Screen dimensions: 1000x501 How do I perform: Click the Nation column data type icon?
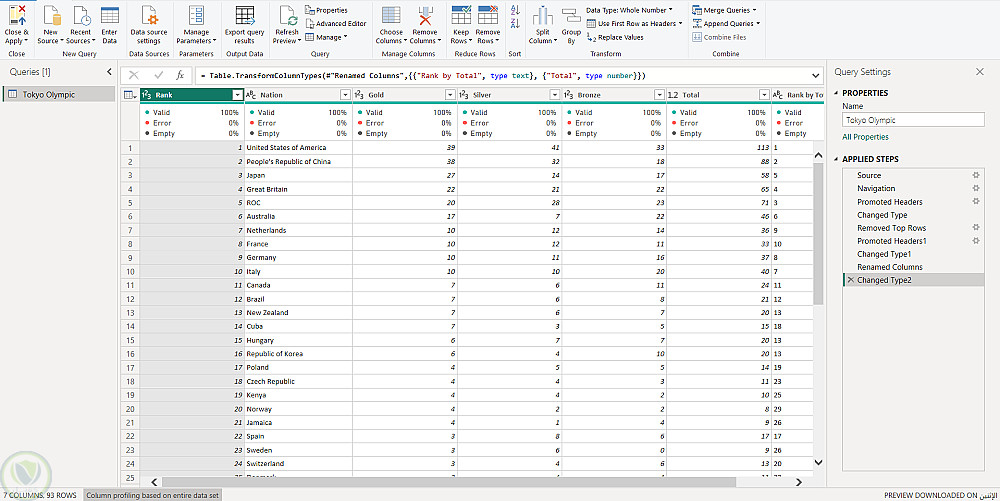(251, 95)
